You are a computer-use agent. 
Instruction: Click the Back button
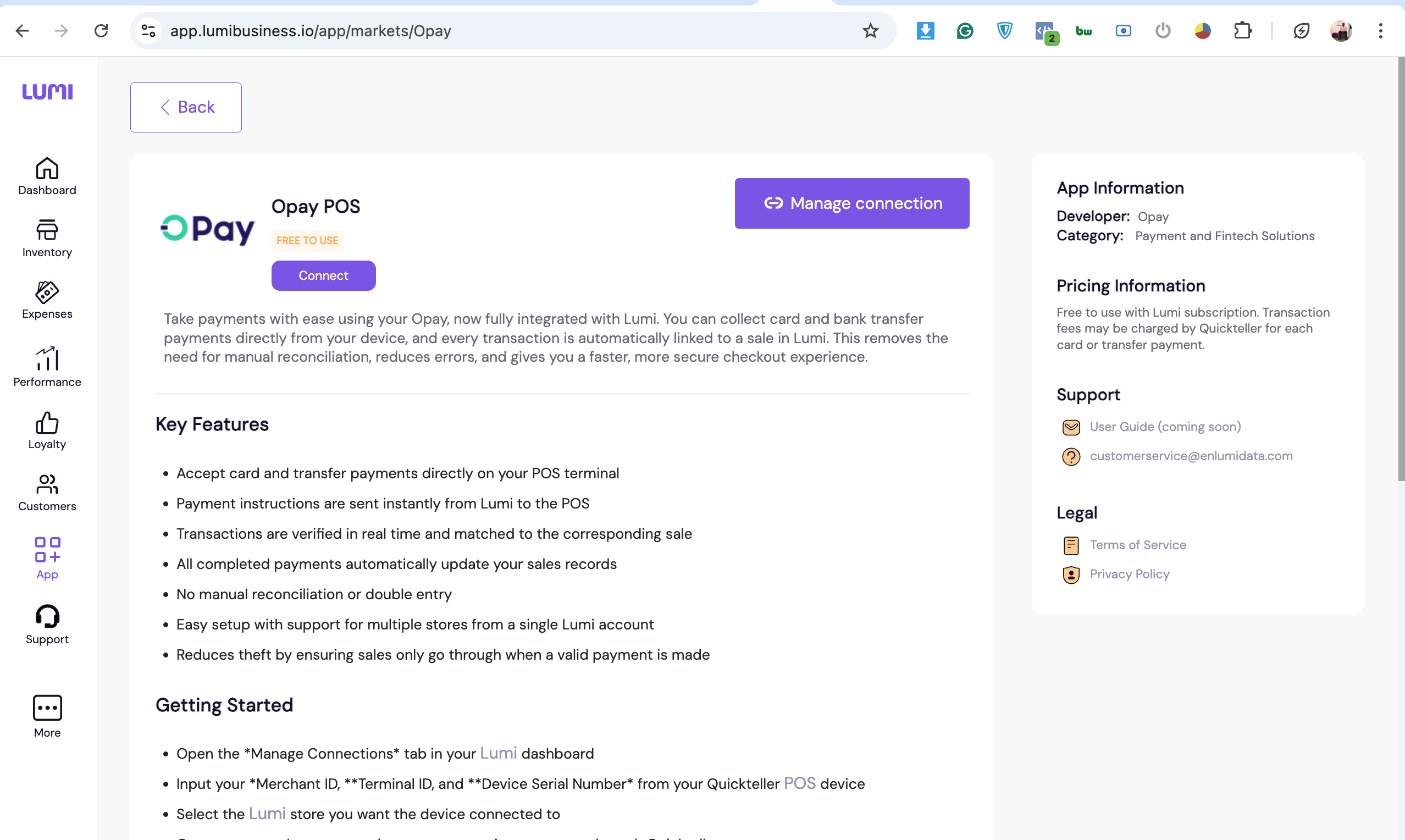186,108
